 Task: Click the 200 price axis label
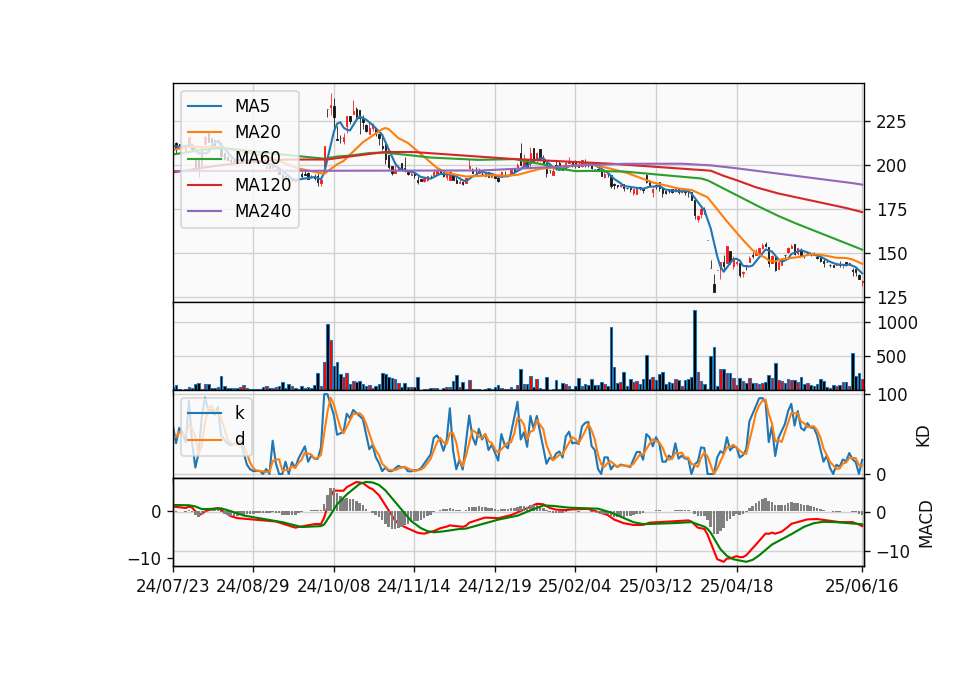click(x=891, y=166)
